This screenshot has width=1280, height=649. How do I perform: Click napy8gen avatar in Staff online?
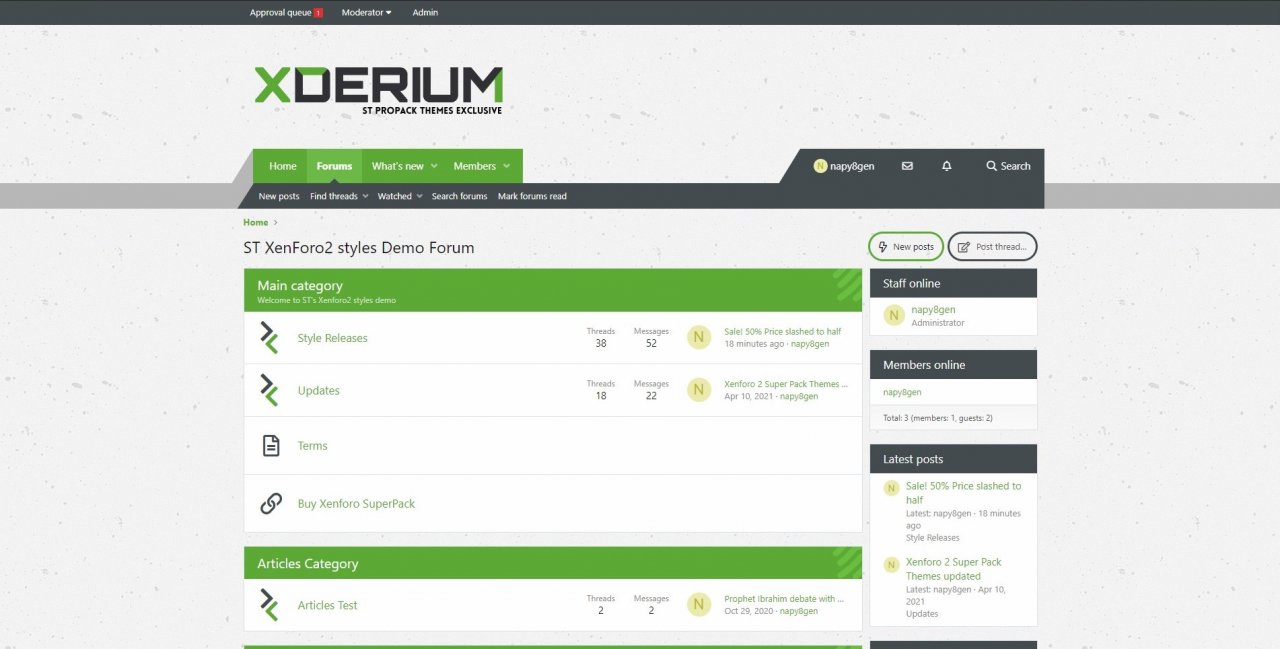point(894,316)
